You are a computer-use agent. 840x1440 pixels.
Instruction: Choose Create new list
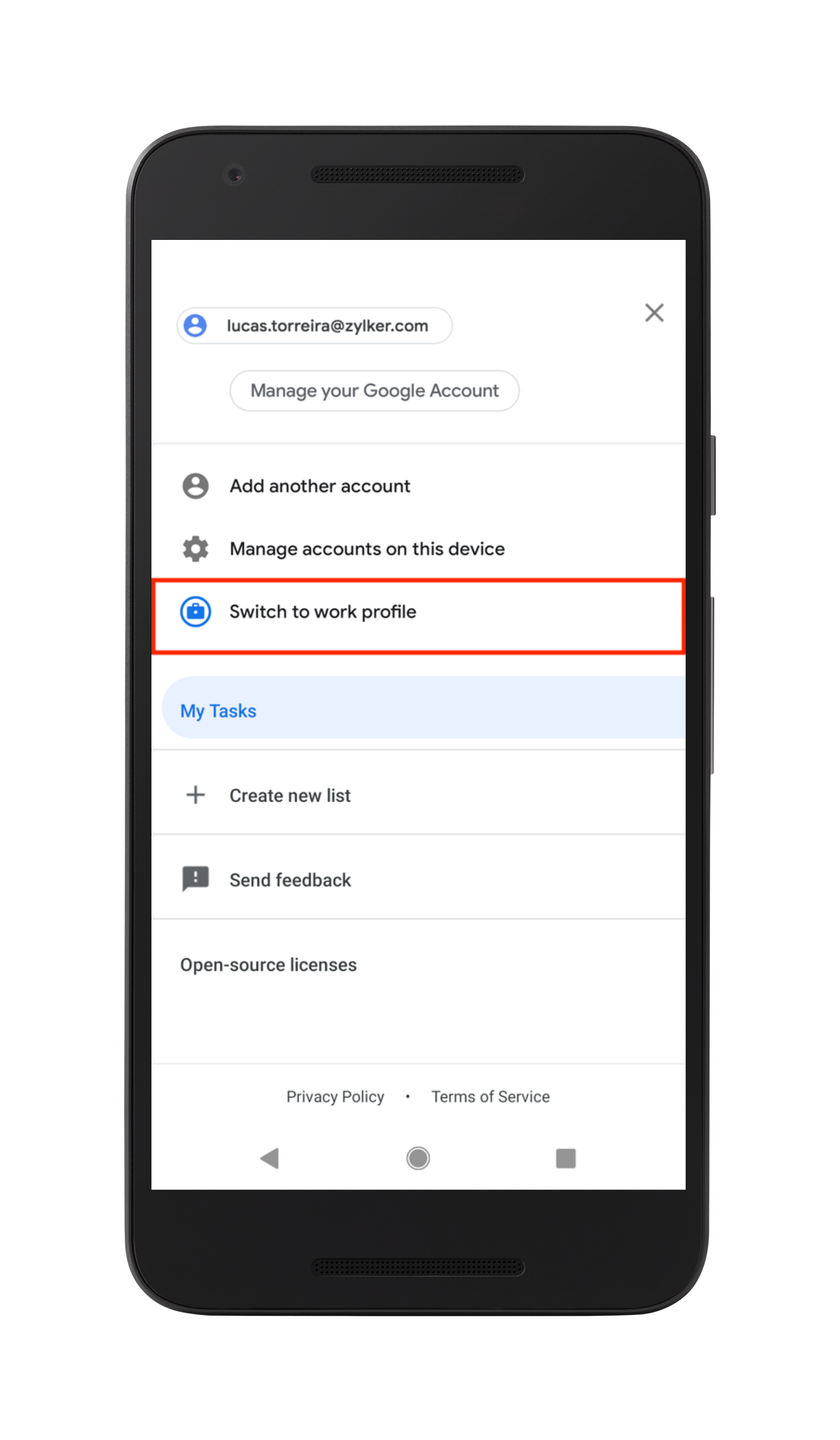tap(419, 795)
